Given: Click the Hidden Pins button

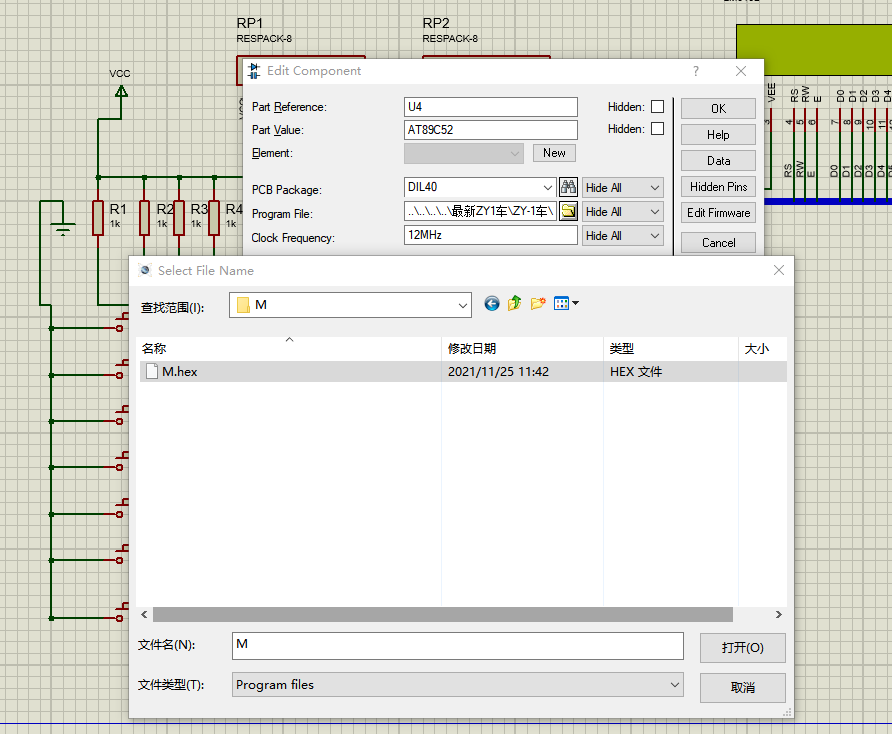Looking at the screenshot, I should tap(718, 187).
